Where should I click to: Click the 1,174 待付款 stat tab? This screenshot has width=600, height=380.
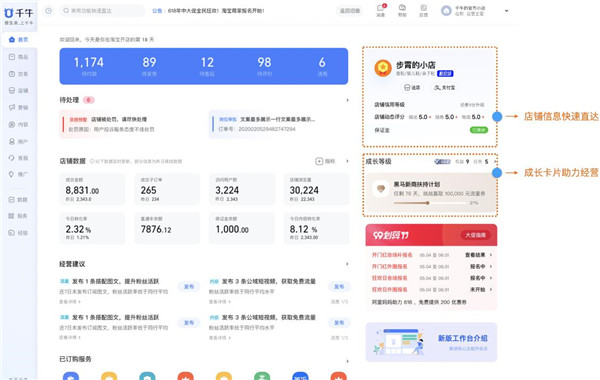(x=89, y=66)
